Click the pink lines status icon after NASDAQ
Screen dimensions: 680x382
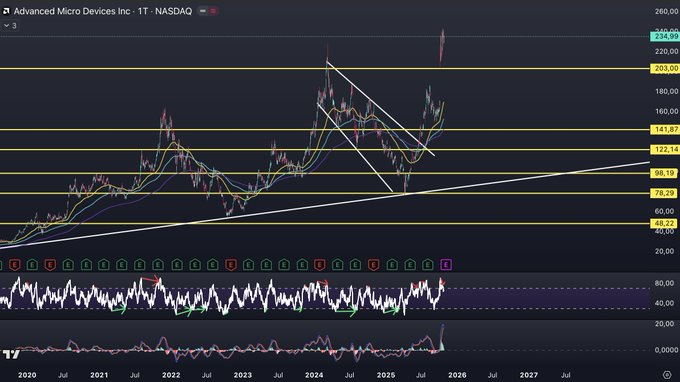[x=213, y=11]
